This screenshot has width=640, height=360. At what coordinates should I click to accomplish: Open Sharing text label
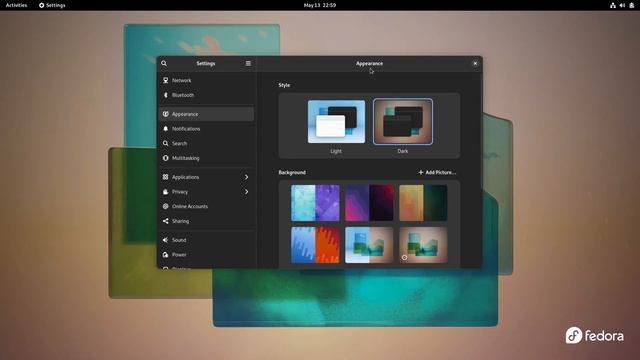[180, 221]
